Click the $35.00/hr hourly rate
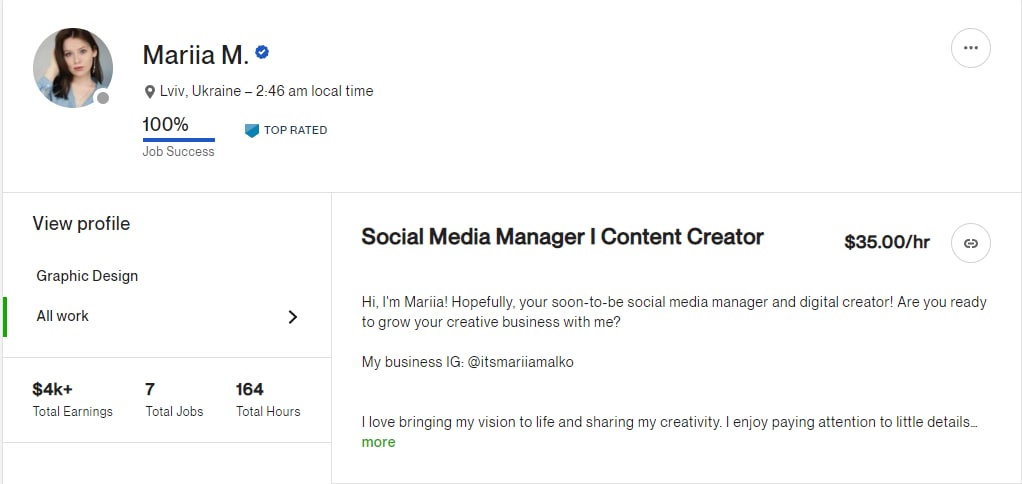This screenshot has height=484, width=1022. point(887,242)
